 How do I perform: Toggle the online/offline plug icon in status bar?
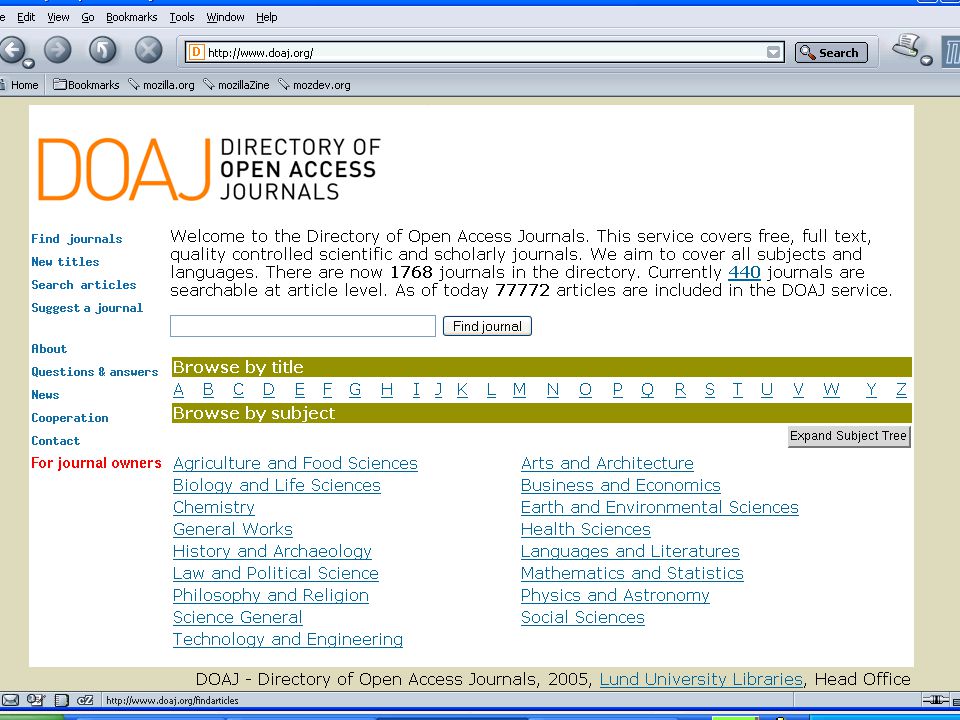pyautogui.click(x=935, y=700)
